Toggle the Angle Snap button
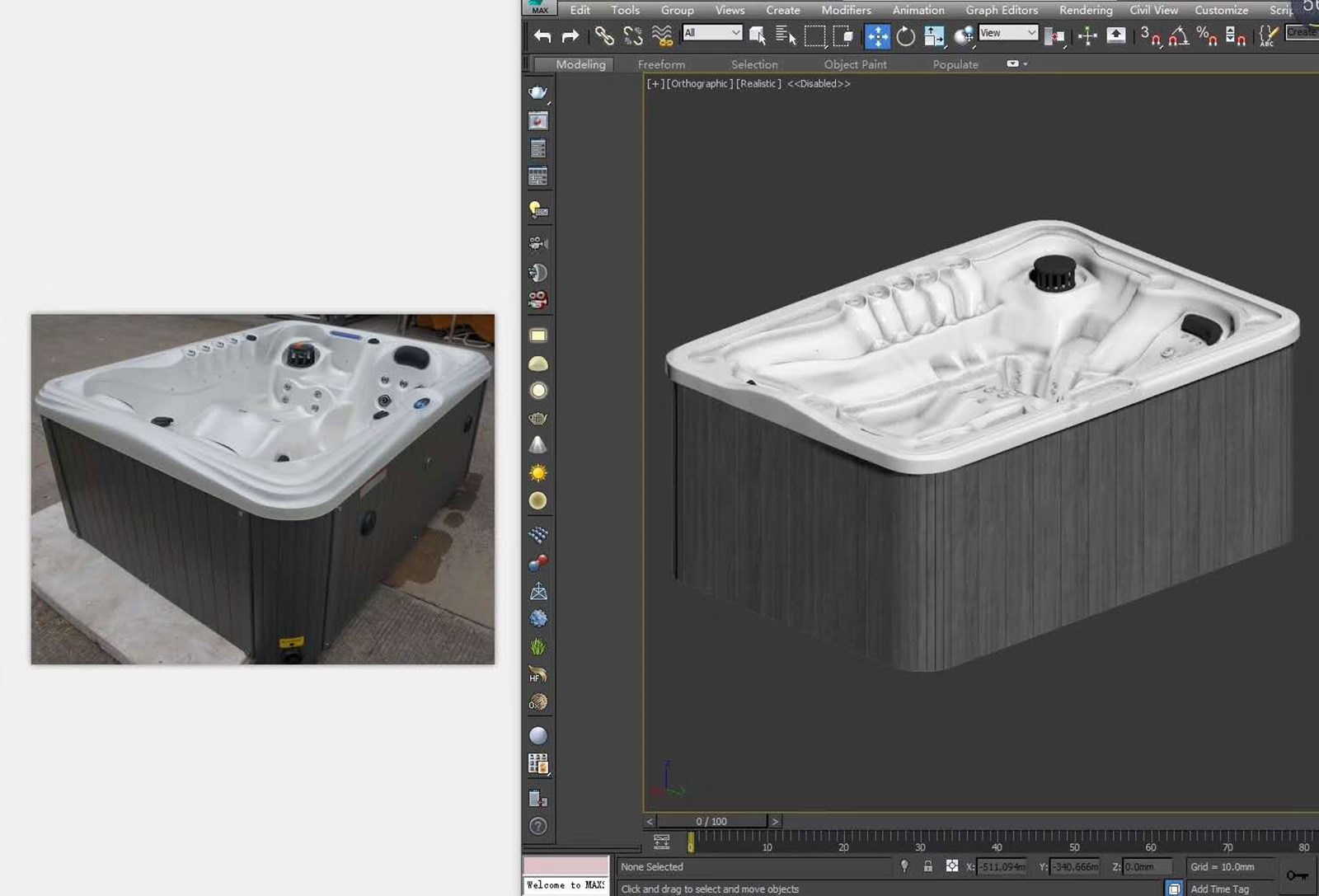Screen dimensions: 1319x896 coord(1179,36)
